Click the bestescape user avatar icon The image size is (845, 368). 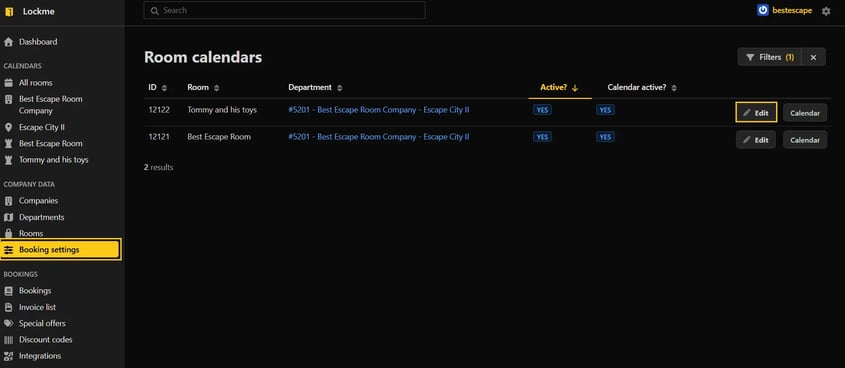(763, 10)
